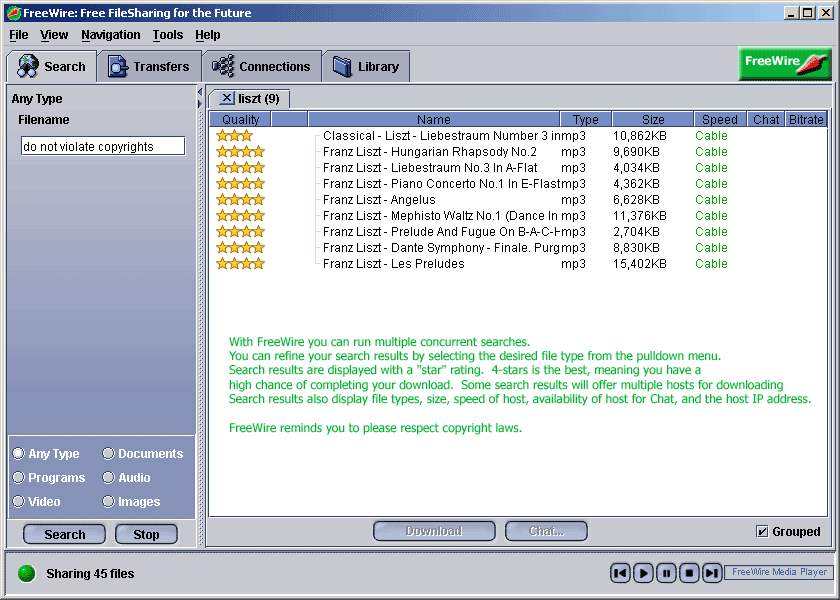
Task: Click the FreeWire Media Player label
Action: point(779,572)
